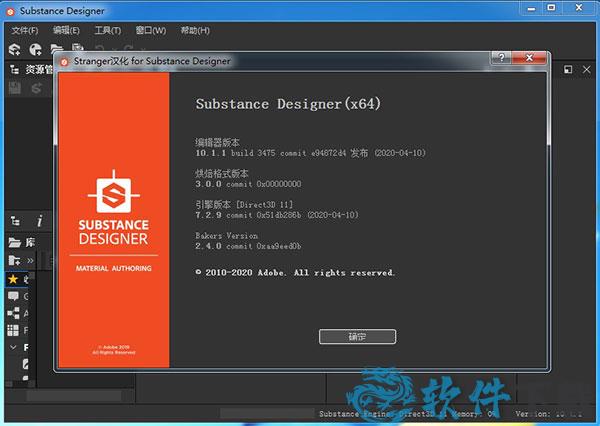Screen dimensions: 600x426
Task: Click the info 'i' icon in left panel
Action: 39,220
